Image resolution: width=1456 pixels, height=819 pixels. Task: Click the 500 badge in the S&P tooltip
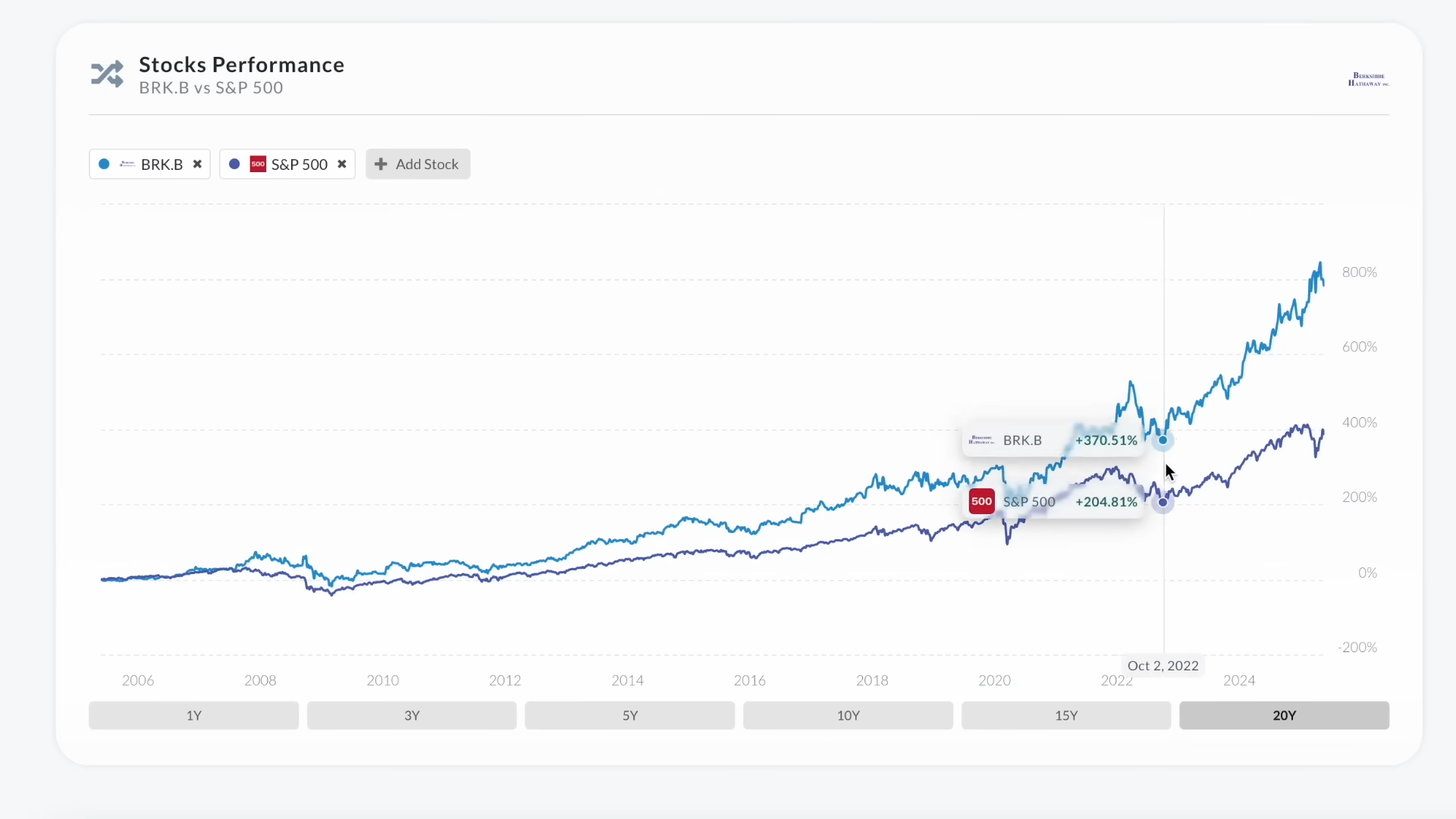point(981,500)
